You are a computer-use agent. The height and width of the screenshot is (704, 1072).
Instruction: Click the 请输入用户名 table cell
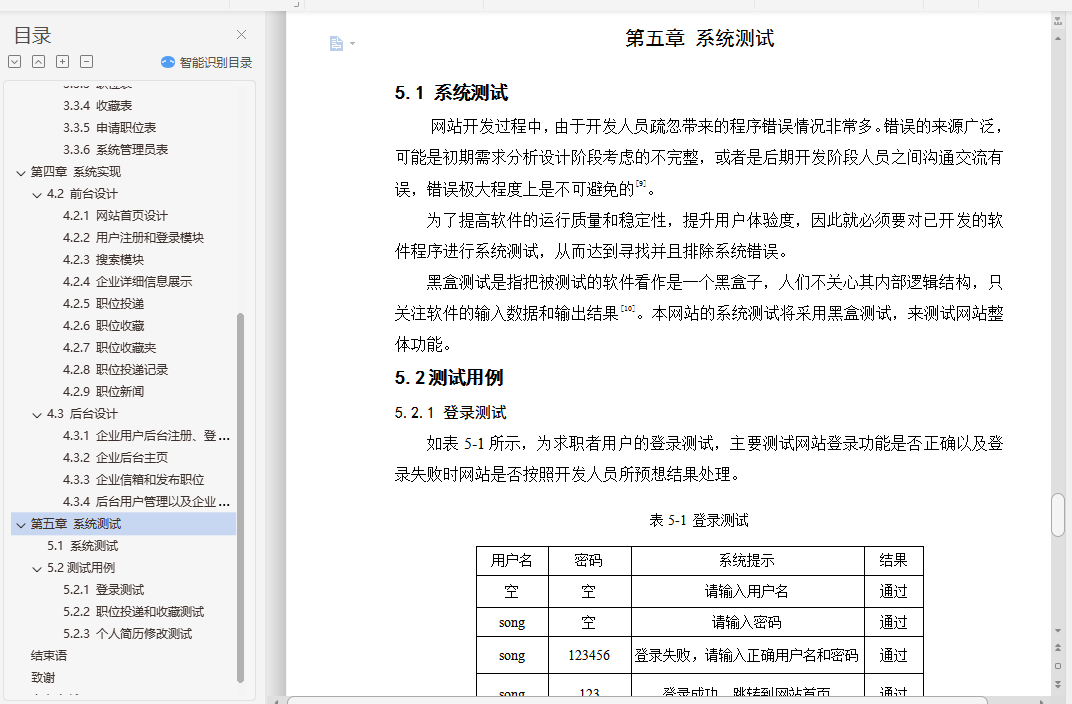pyautogui.click(x=747, y=591)
